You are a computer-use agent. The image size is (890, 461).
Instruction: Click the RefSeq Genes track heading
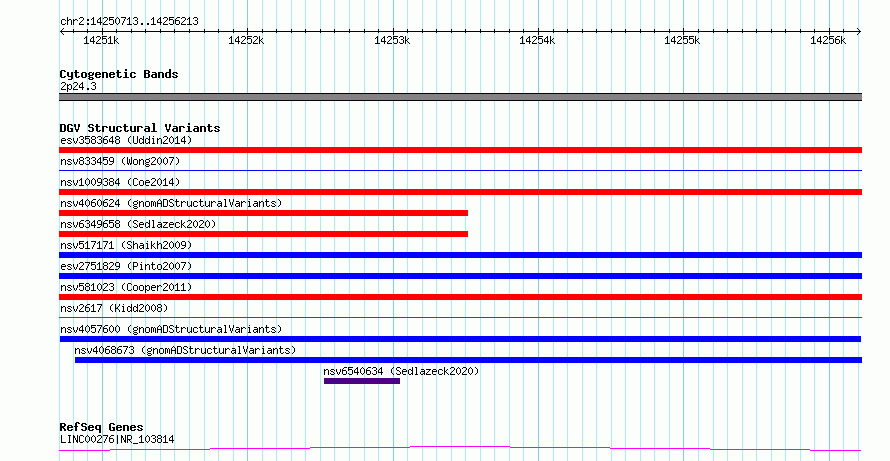[102, 427]
